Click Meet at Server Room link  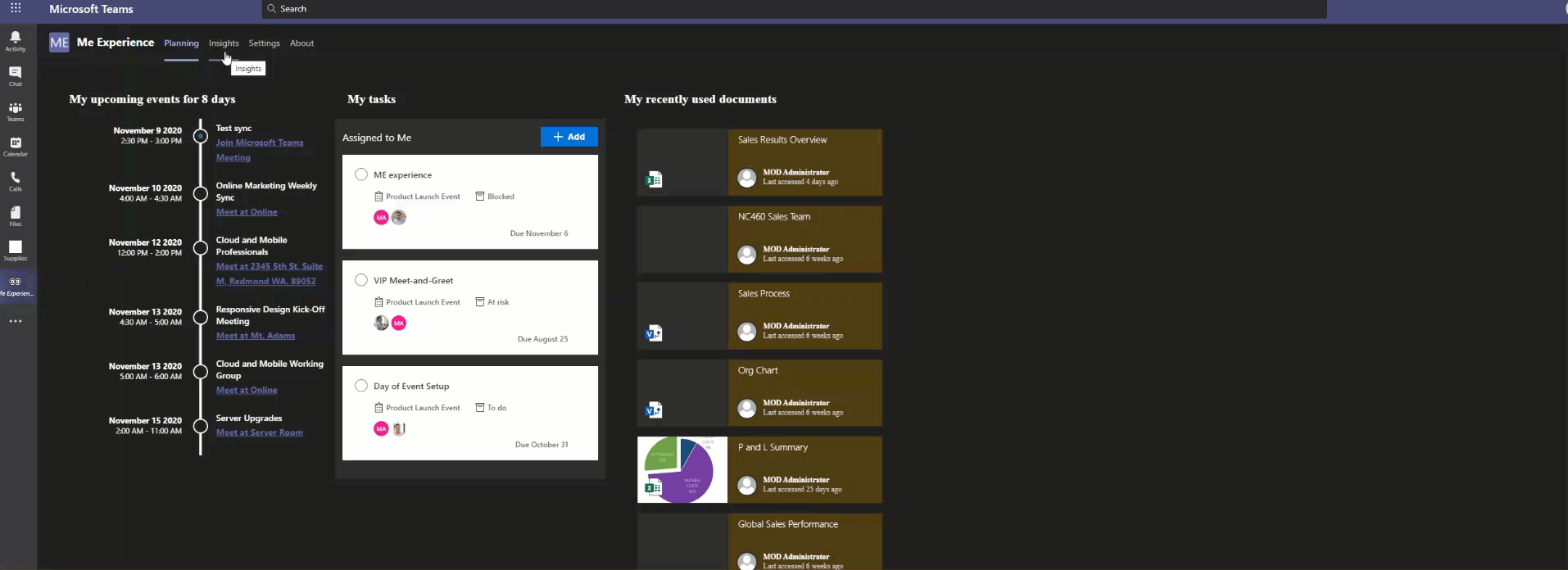point(260,432)
